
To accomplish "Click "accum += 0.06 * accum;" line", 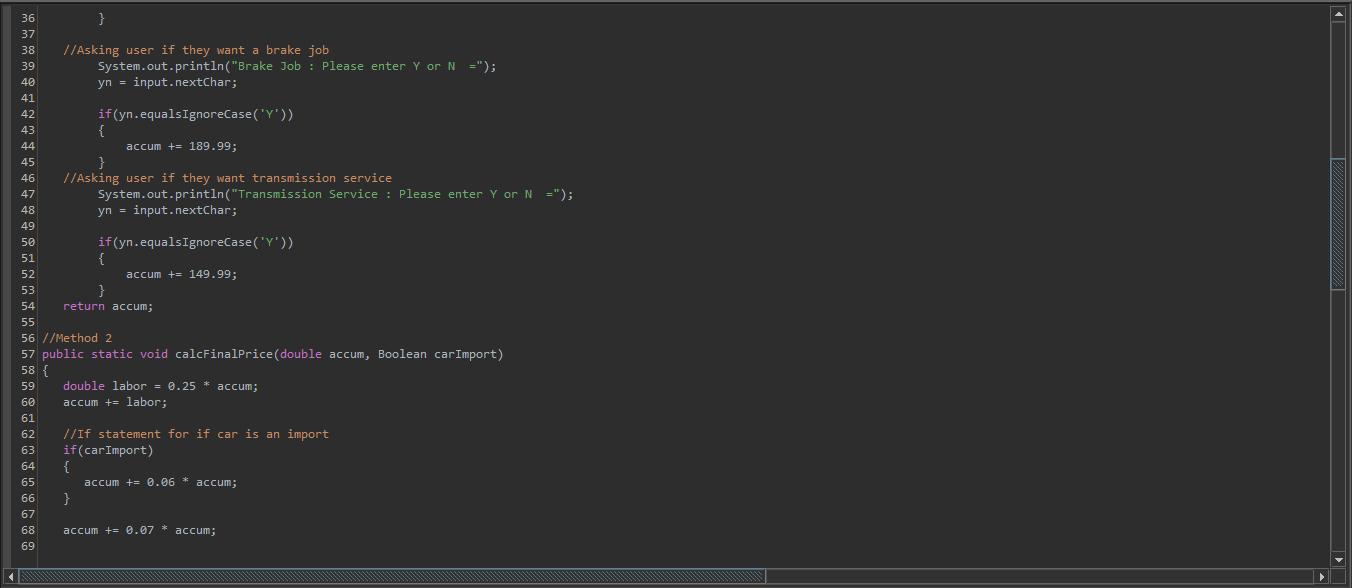I will (x=161, y=482).
